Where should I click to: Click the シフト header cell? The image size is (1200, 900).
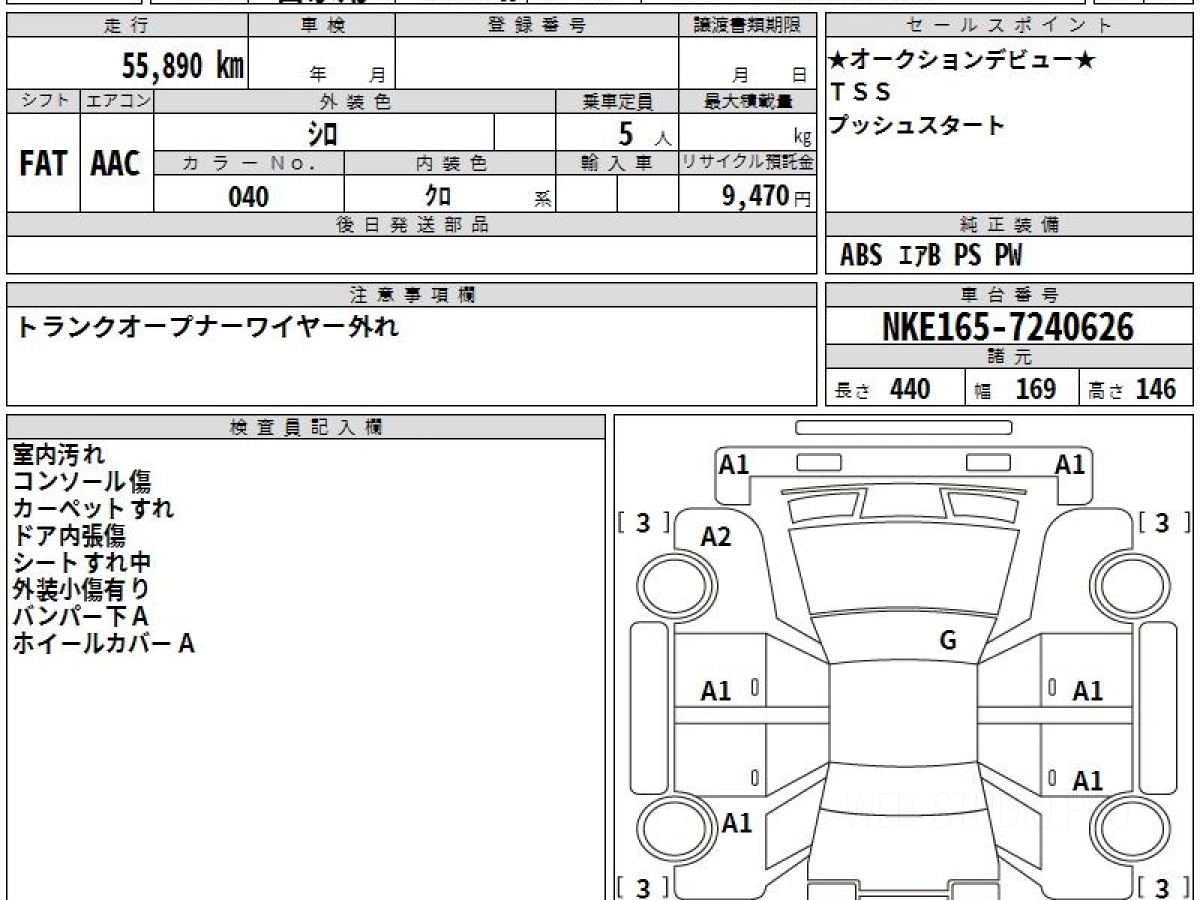click(x=44, y=101)
